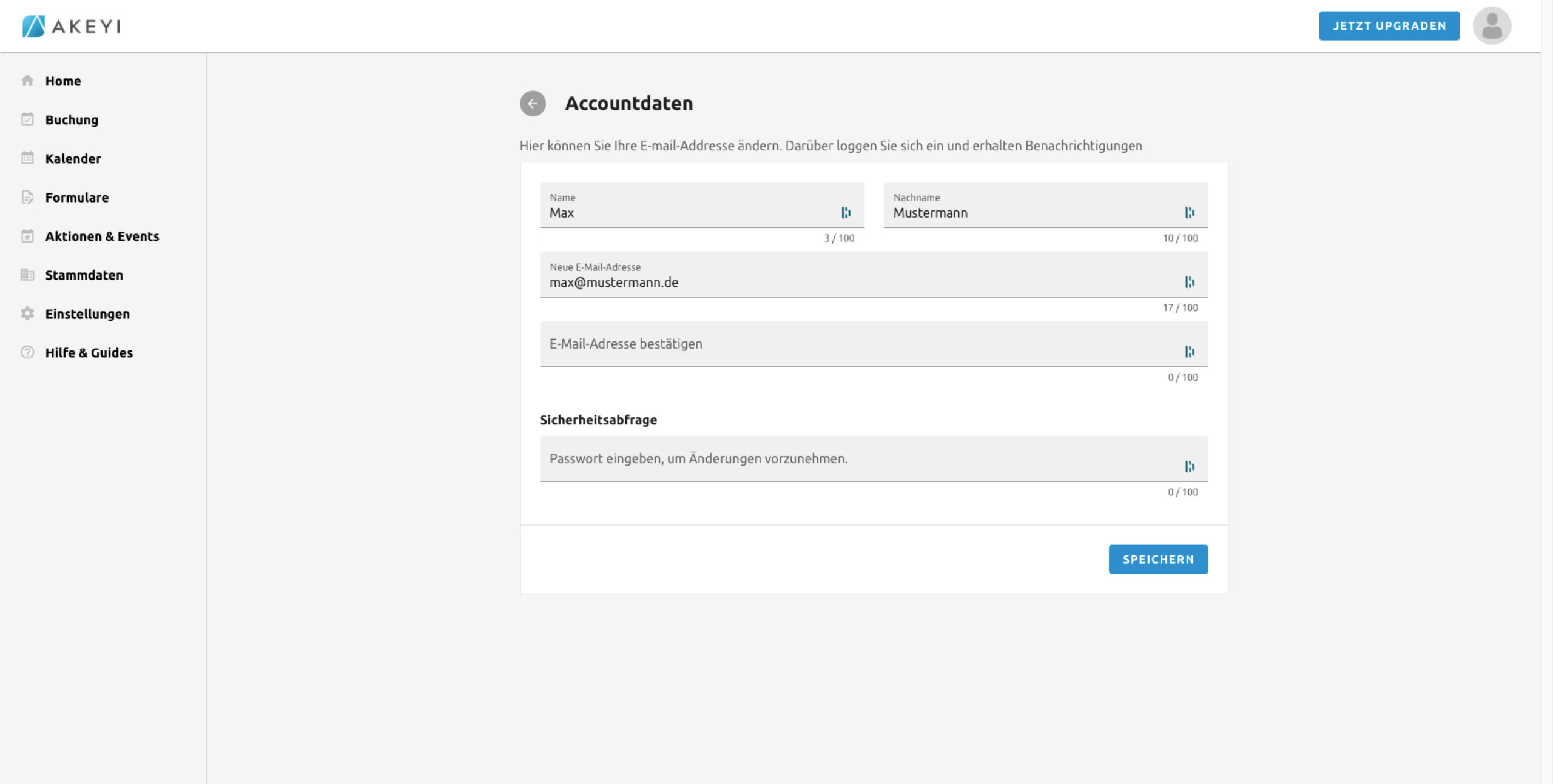Screen dimensions: 1553x784
Task: Click password manager icon in Name field
Action: [x=846, y=213]
